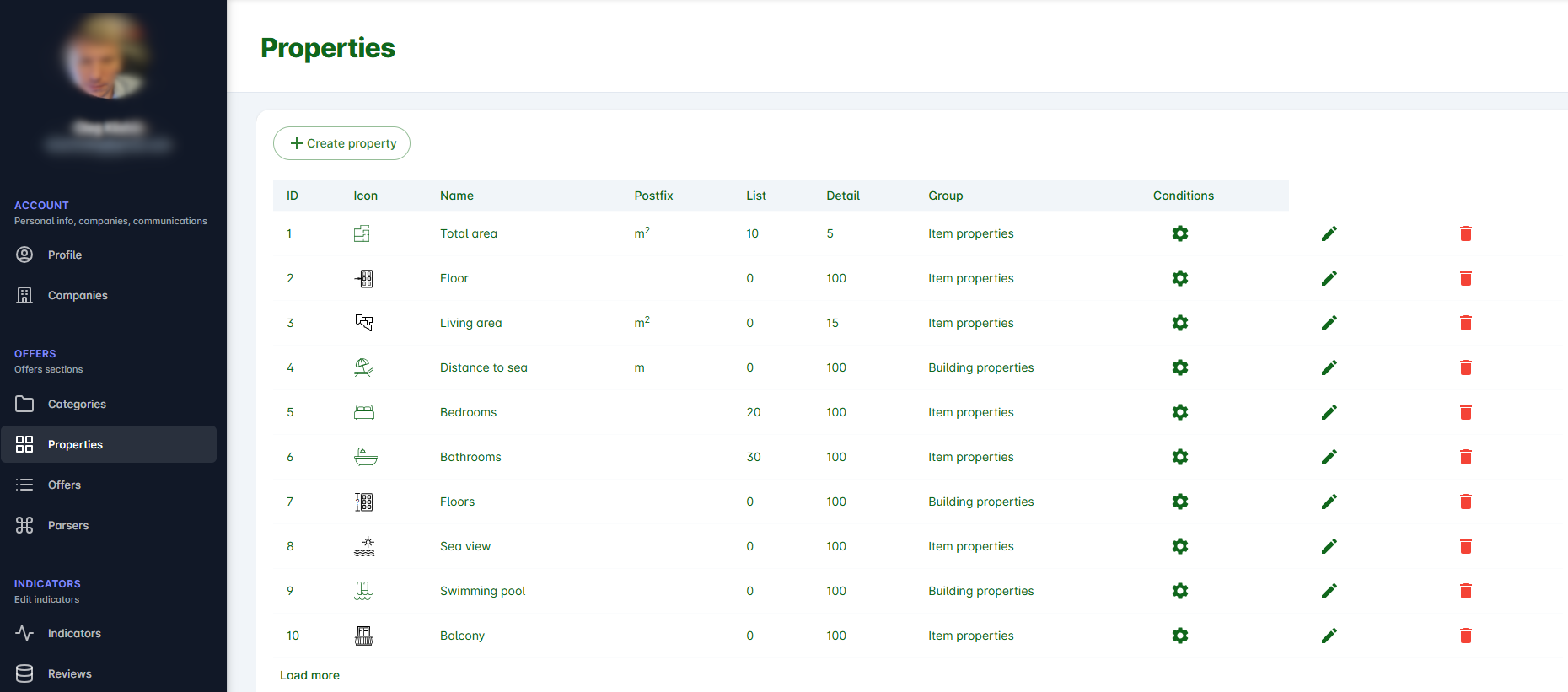
Task: Delete the Balcony property
Action: coord(1466,636)
